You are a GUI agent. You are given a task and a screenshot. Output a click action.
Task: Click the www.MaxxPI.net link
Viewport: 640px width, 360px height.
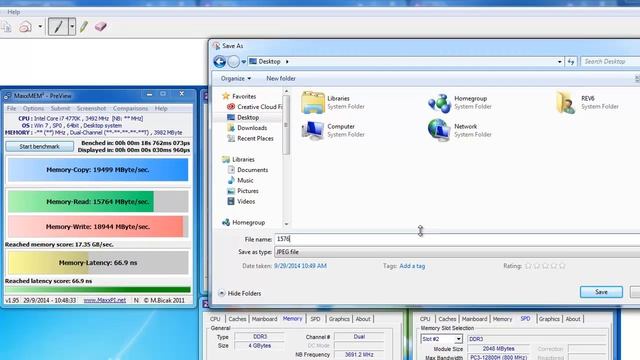coord(104,300)
